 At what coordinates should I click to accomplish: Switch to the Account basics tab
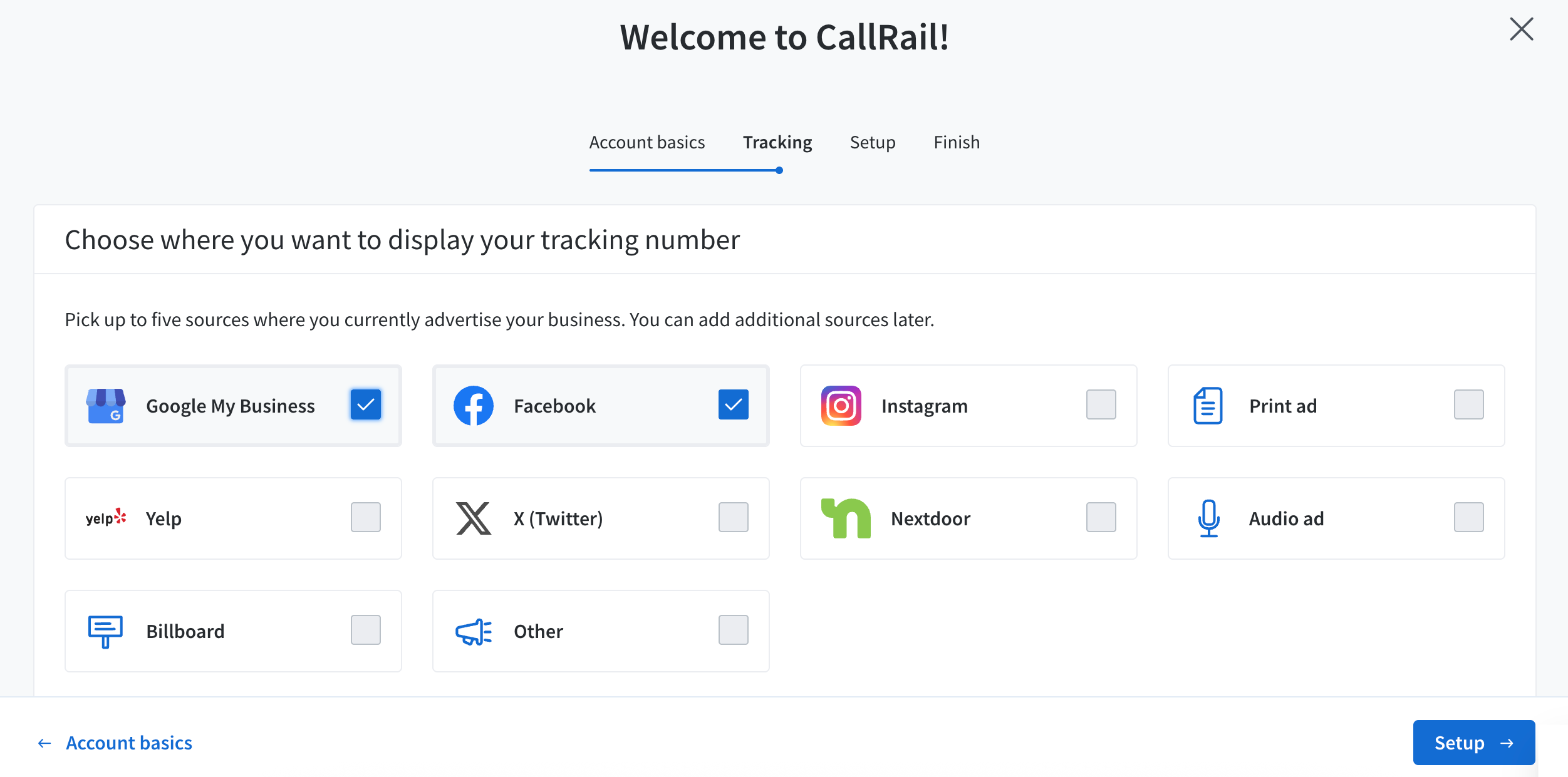click(x=647, y=142)
